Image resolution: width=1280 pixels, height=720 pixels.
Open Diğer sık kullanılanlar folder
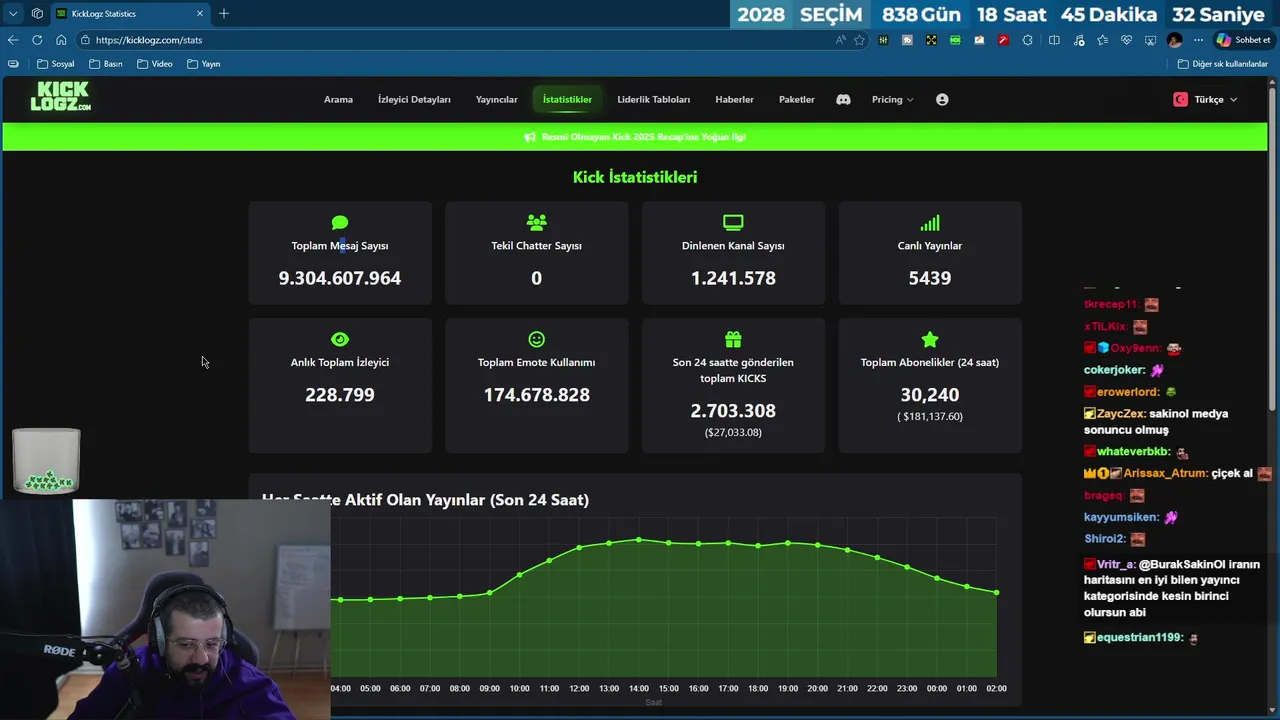(1223, 64)
